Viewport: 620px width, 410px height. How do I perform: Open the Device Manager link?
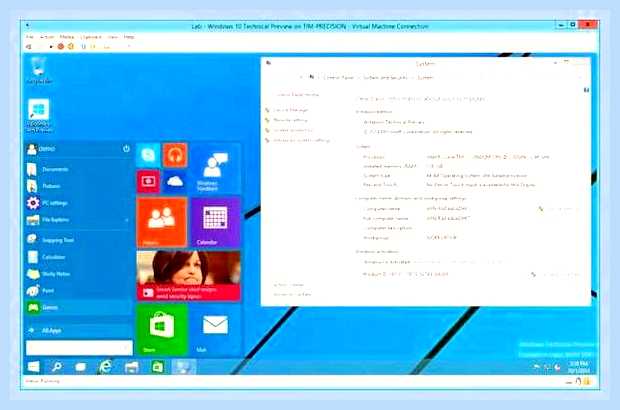point(291,110)
